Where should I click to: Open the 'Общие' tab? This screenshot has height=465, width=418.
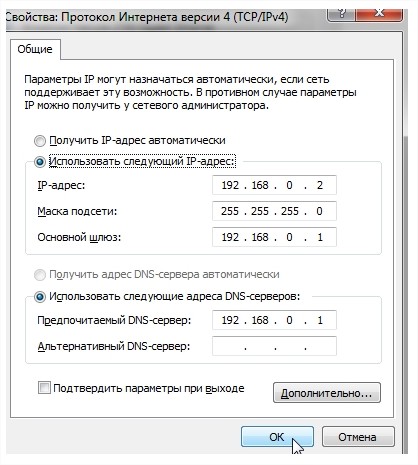coord(35,49)
